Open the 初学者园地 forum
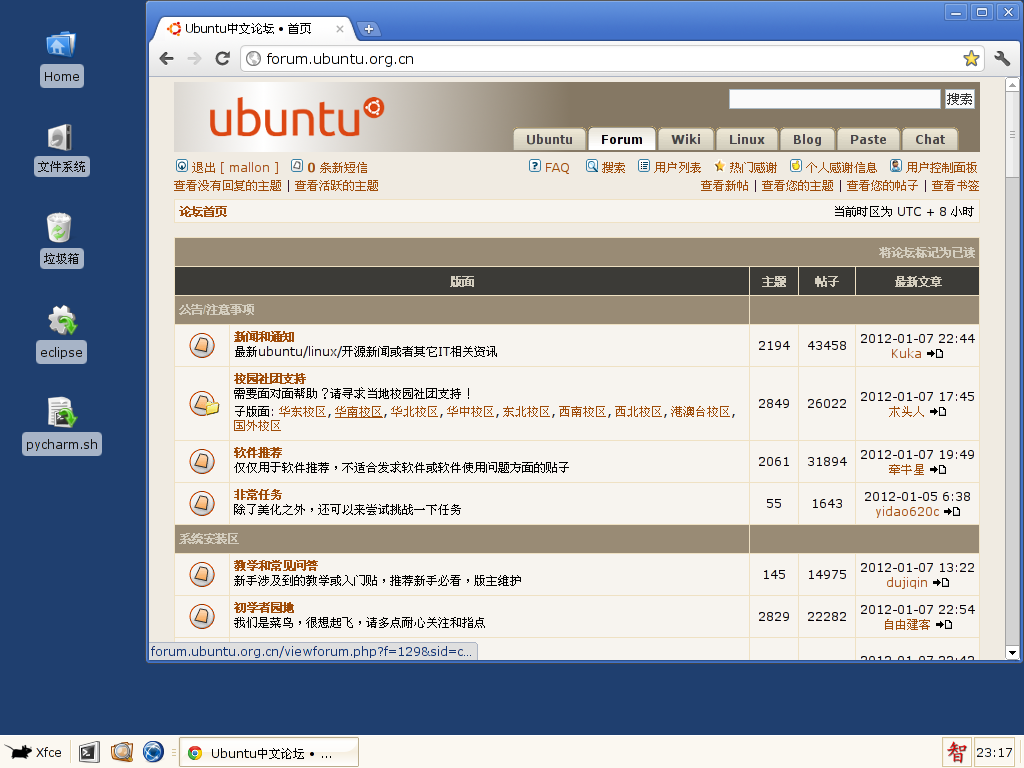1024x768 pixels. click(264, 608)
